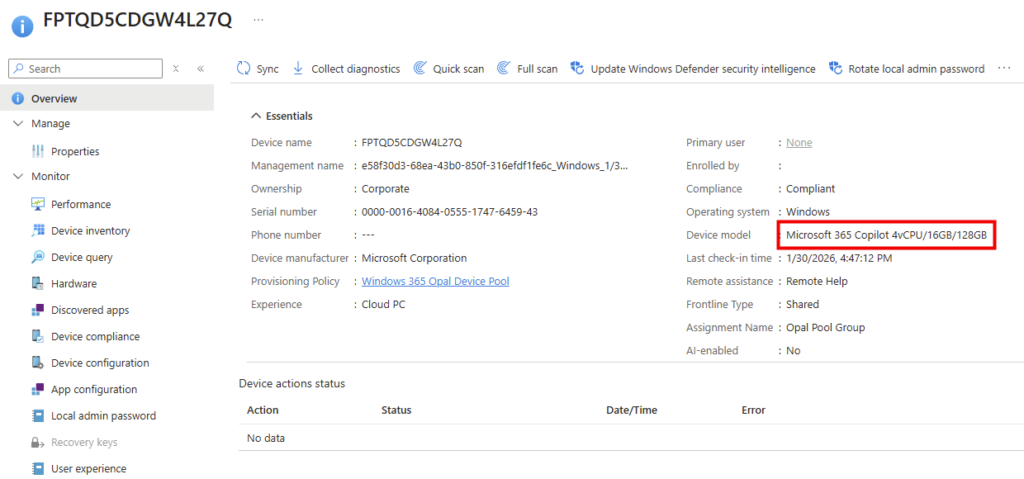Image resolution: width=1024 pixels, height=479 pixels.
Task: Open the Device query page
Action: (x=81, y=257)
